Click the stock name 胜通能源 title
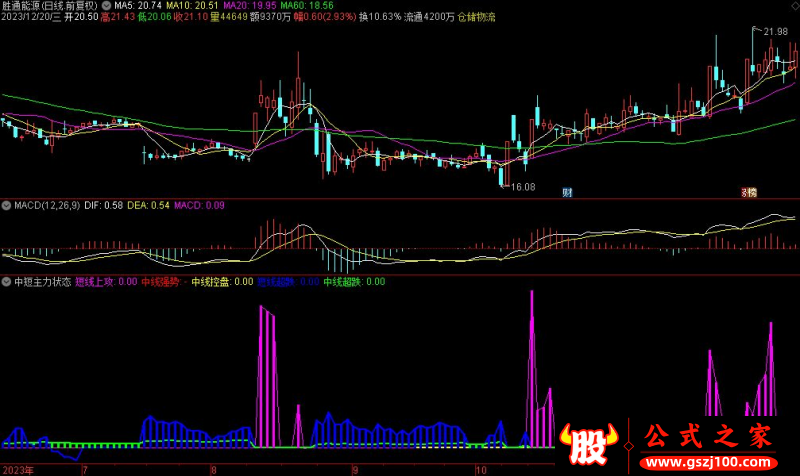The width and height of the screenshot is (800, 476). (x=20, y=6)
